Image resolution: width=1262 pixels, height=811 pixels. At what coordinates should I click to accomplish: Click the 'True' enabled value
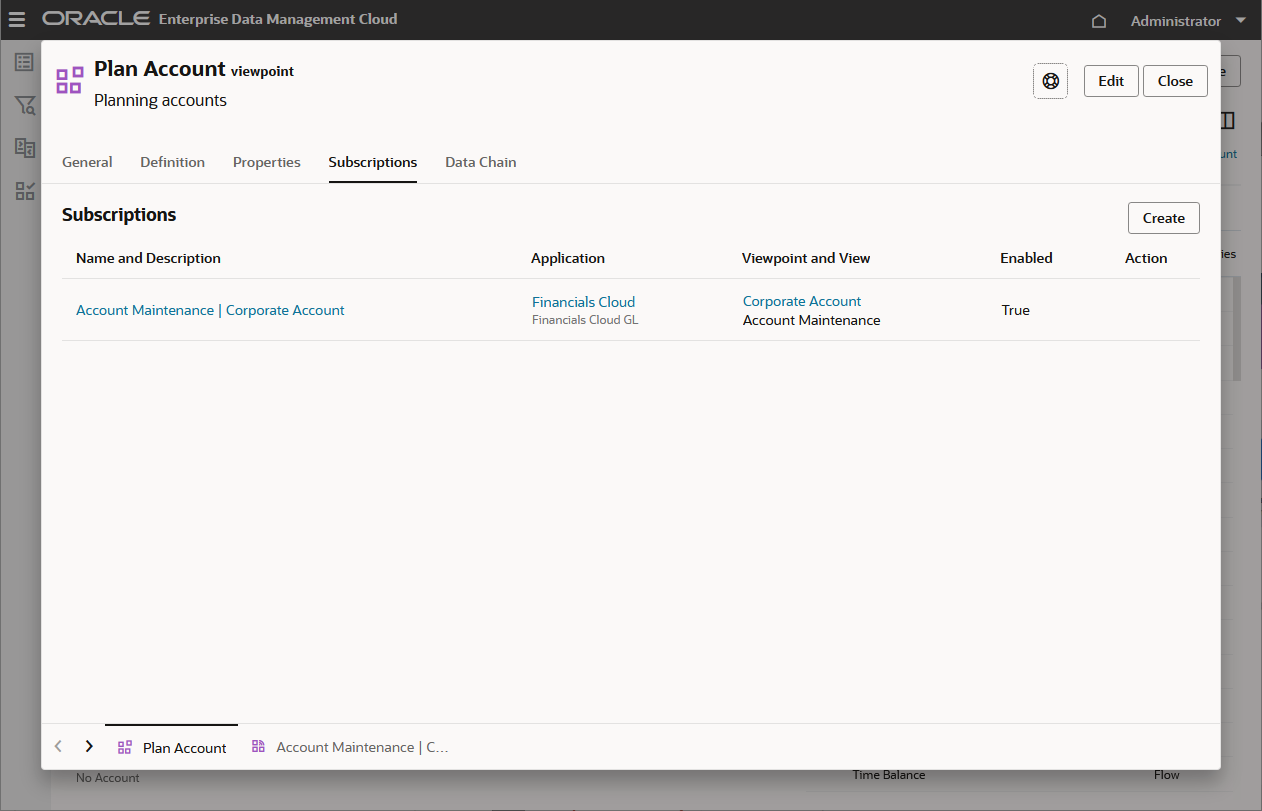pyautogui.click(x=1016, y=310)
